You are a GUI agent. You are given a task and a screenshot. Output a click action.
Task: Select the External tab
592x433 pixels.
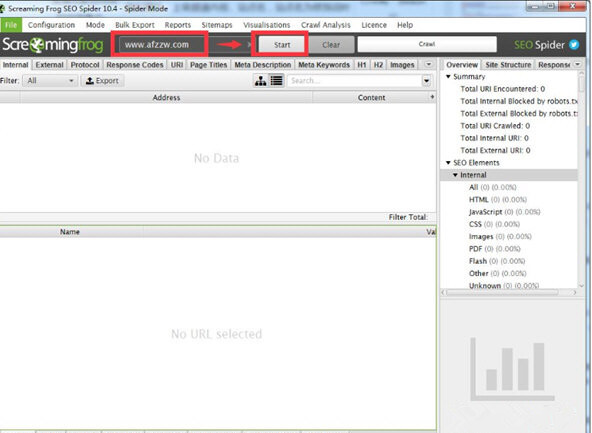click(x=49, y=65)
